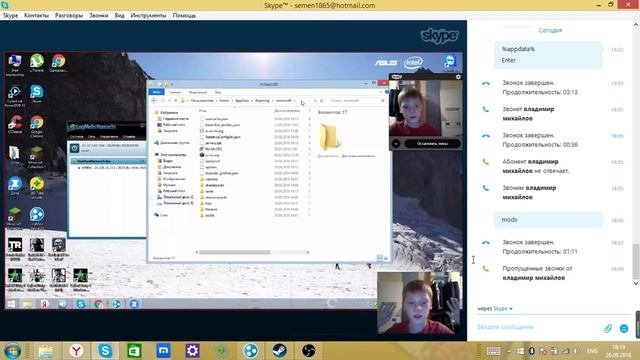Click Explorer refresh button in shared screen
The width and height of the screenshot is (640, 360).
click(x=322, y=100)
